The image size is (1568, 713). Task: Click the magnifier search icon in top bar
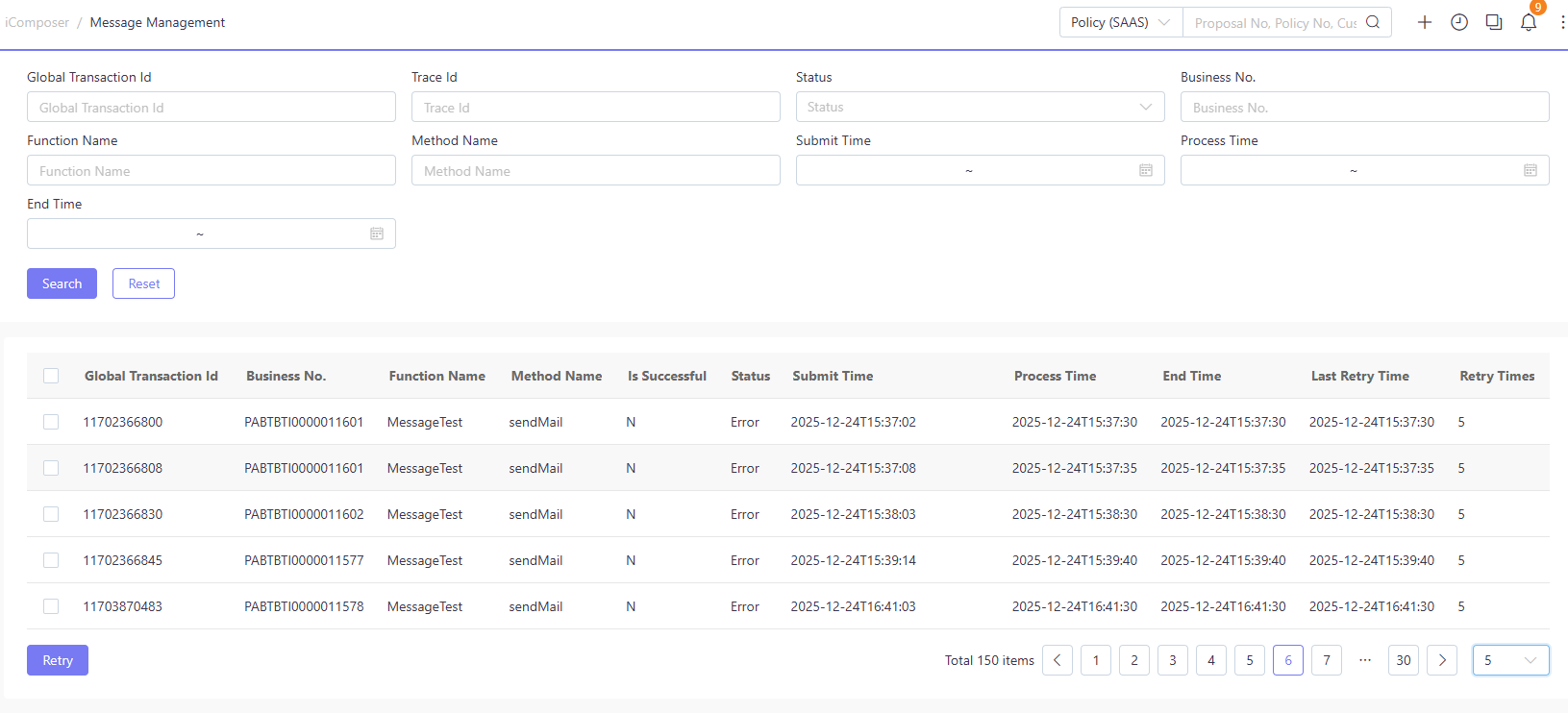pyautogui.click(x=1373, y=22)
